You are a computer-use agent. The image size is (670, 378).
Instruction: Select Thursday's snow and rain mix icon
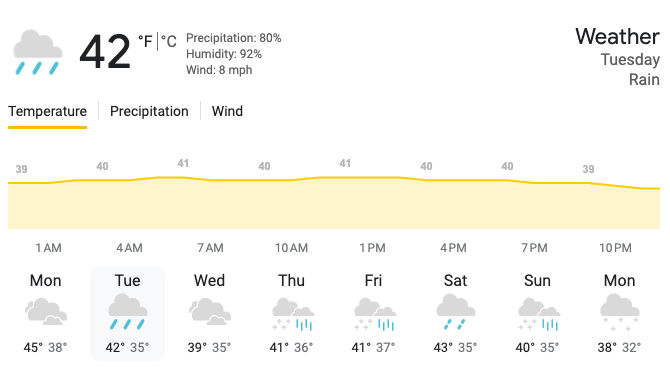[292, 314]
